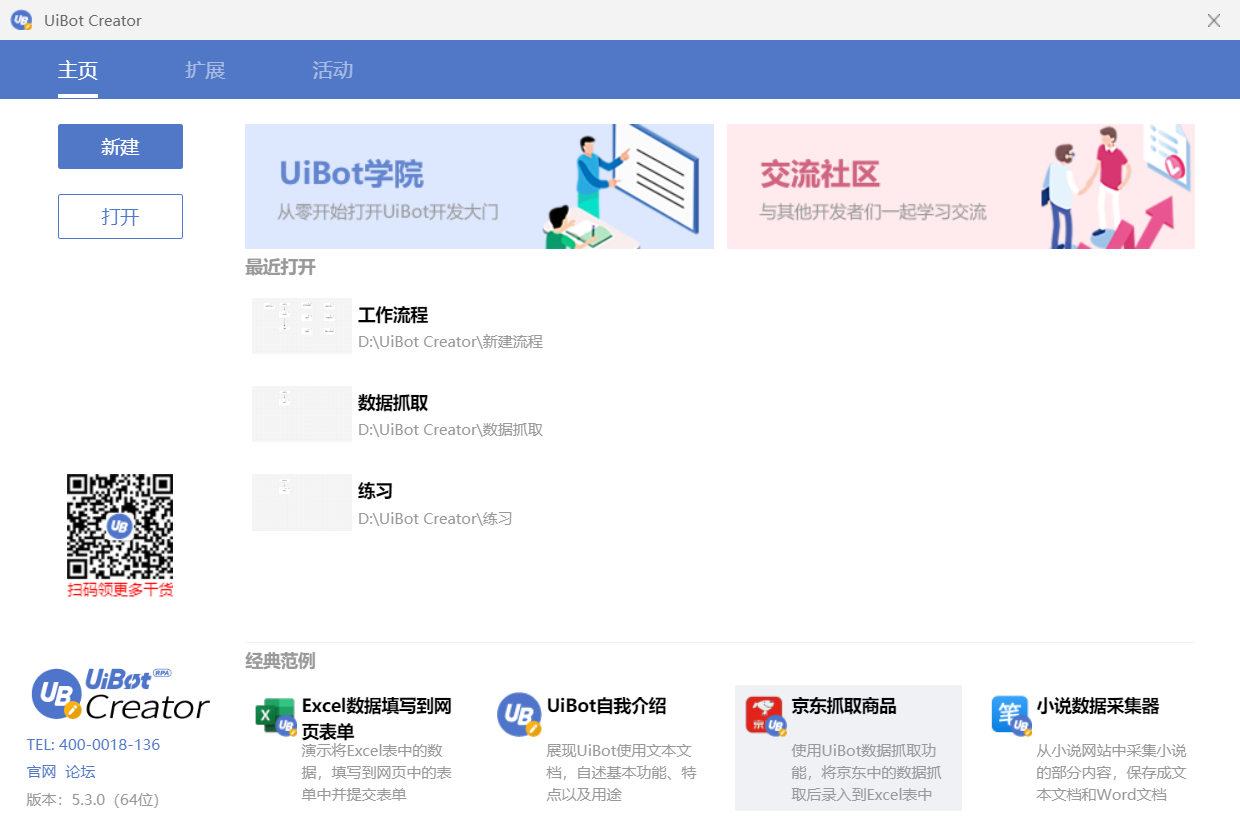Switch to the 主页 tab
Image resolution: width=1240 pixels, height=829 pixels.
pyautogui.click(x=78, y=71)
